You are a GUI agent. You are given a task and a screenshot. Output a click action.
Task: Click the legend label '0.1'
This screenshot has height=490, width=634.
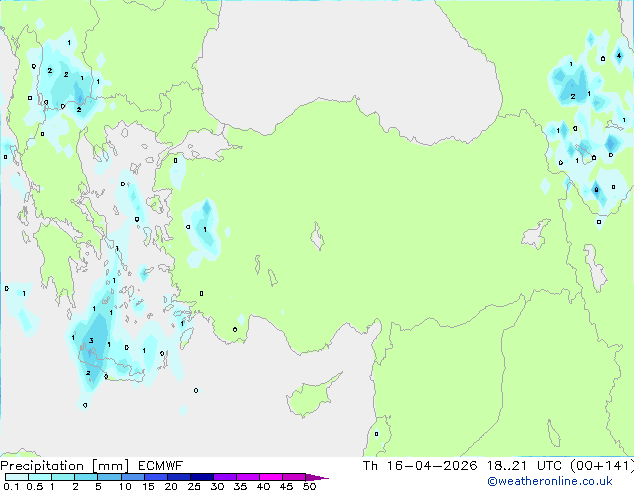(x=11, y=486)
